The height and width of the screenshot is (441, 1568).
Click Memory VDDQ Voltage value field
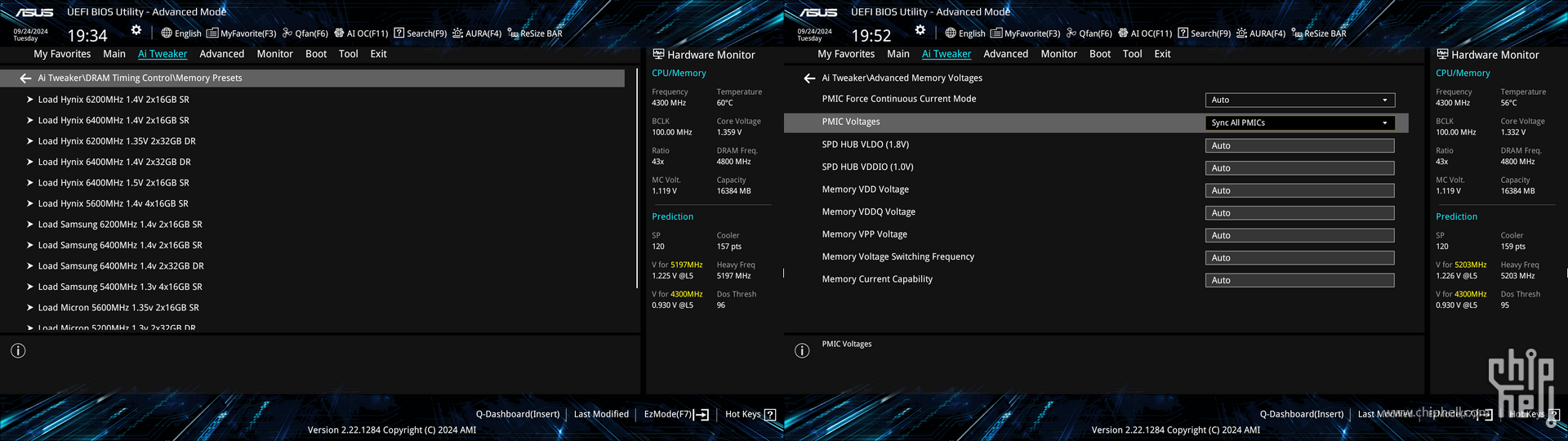point(1300,213)
